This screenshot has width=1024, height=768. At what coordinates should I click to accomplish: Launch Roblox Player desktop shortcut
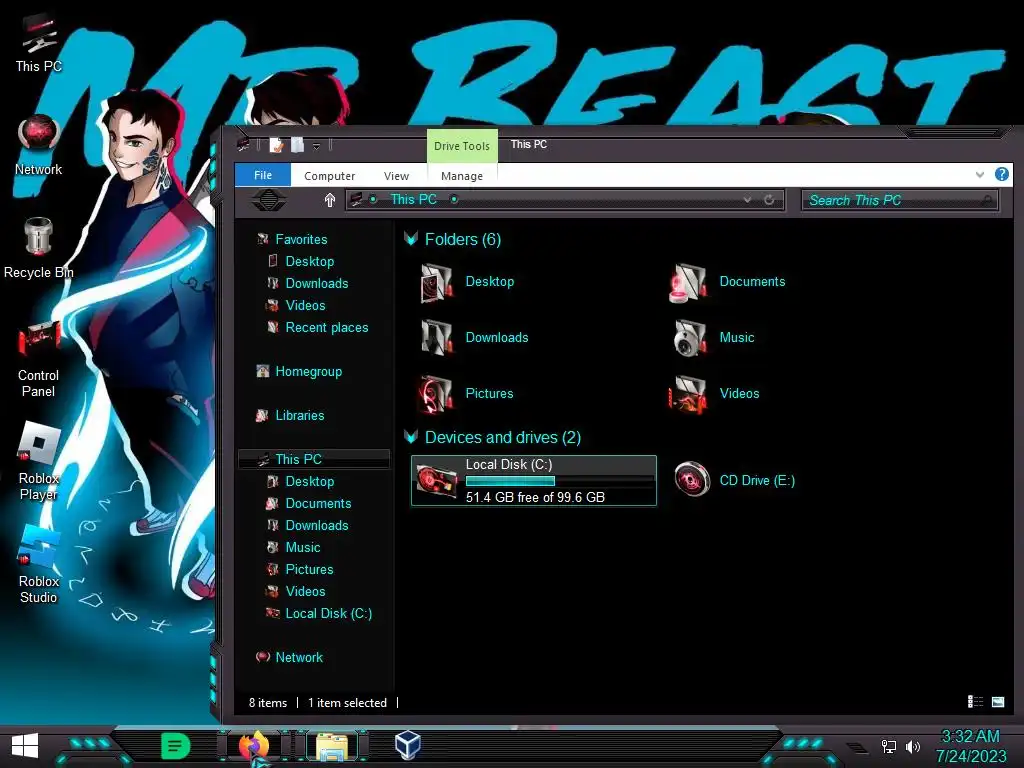pos(38,461)
